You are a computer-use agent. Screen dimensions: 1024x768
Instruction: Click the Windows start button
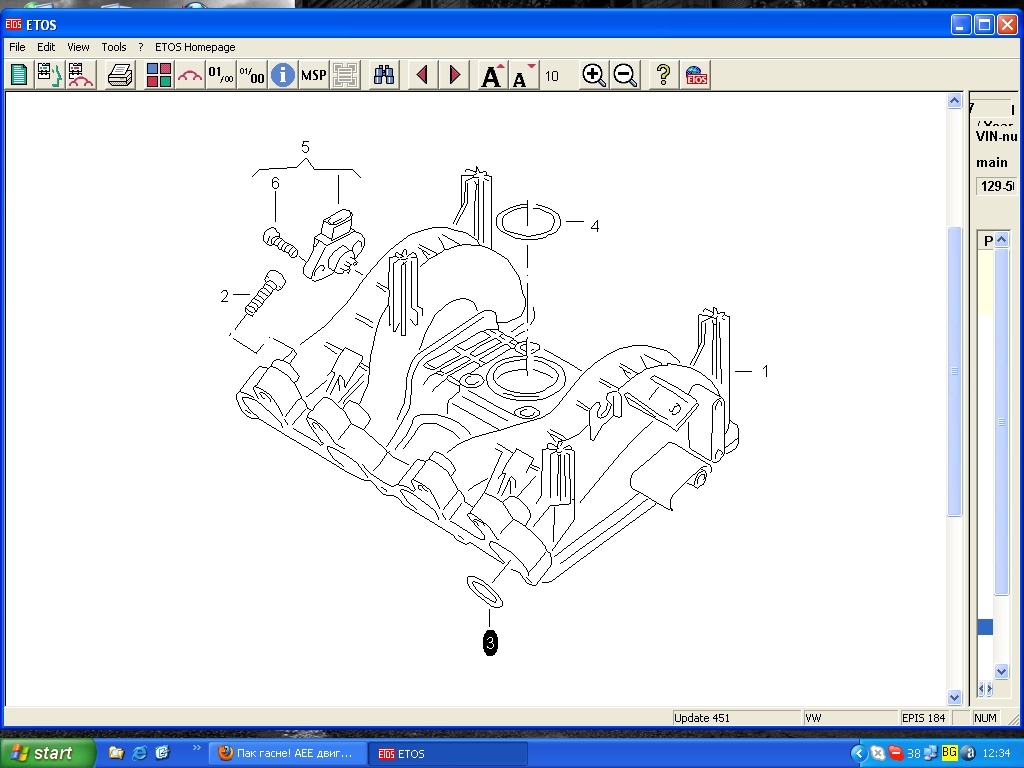pyautogui.click(x=47, y=753)
